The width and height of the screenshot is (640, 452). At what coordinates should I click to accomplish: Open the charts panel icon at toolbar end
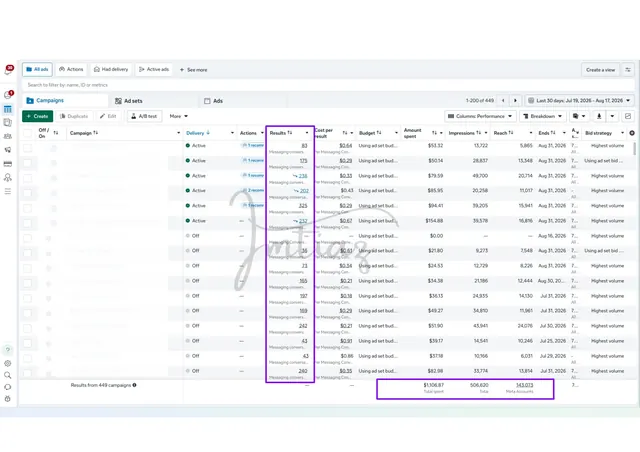628,116
